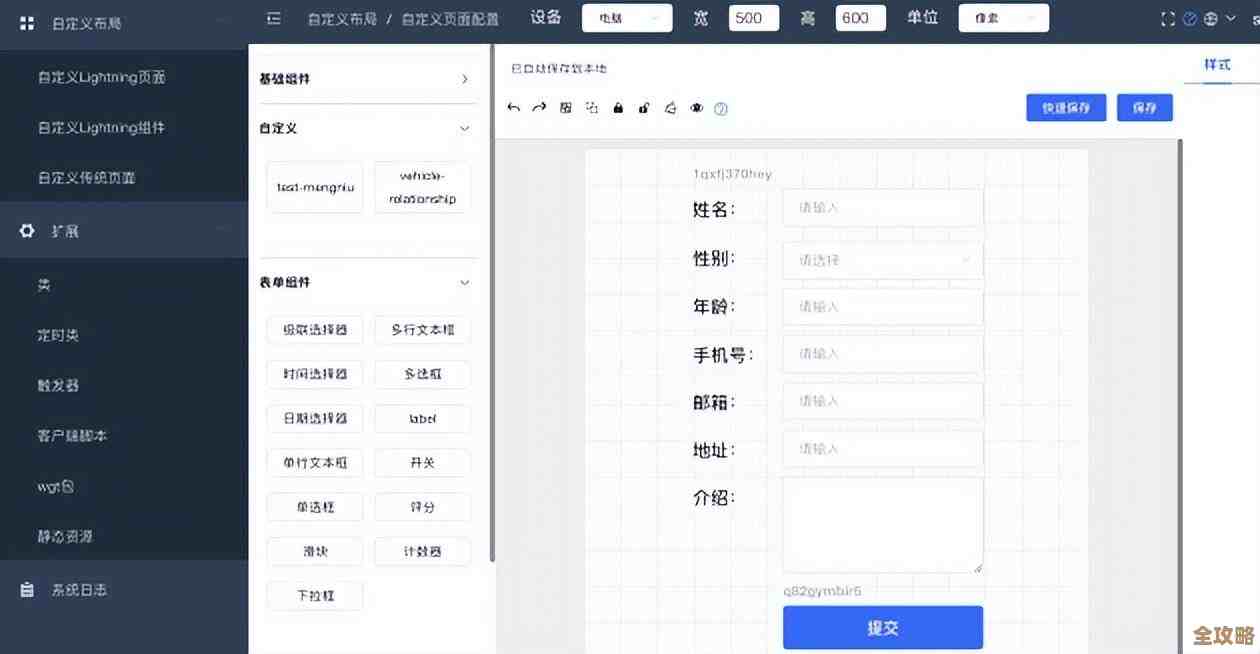Click the 提交 submit button on the form
1260x654 pixels.
point(883,627)
